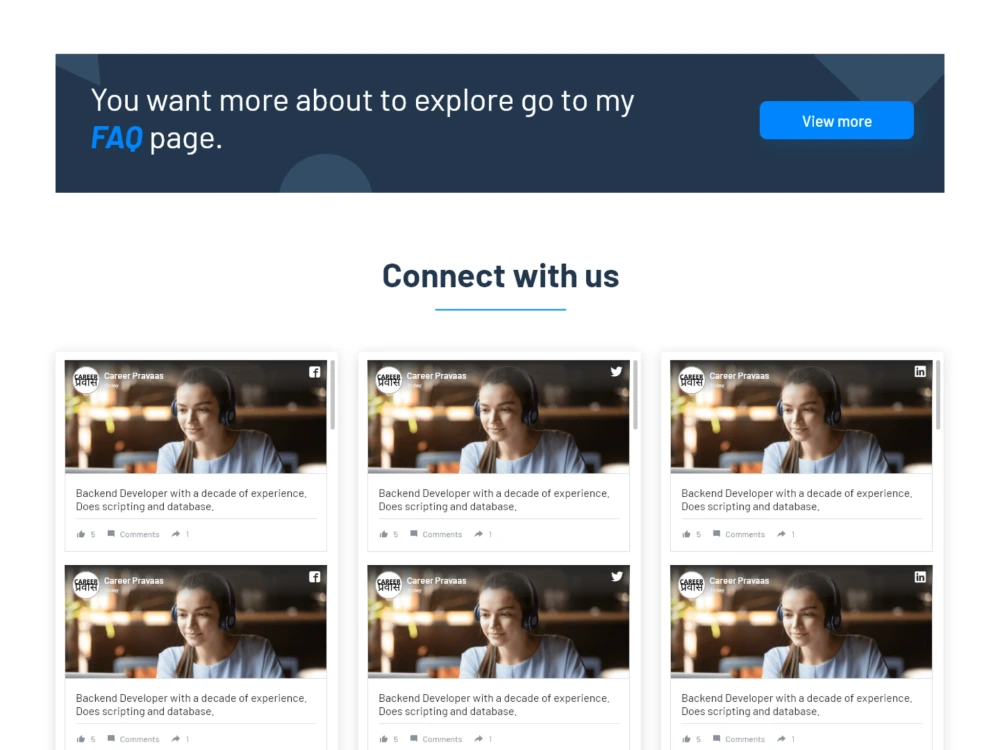Click the View more button

tap(836, 120)
